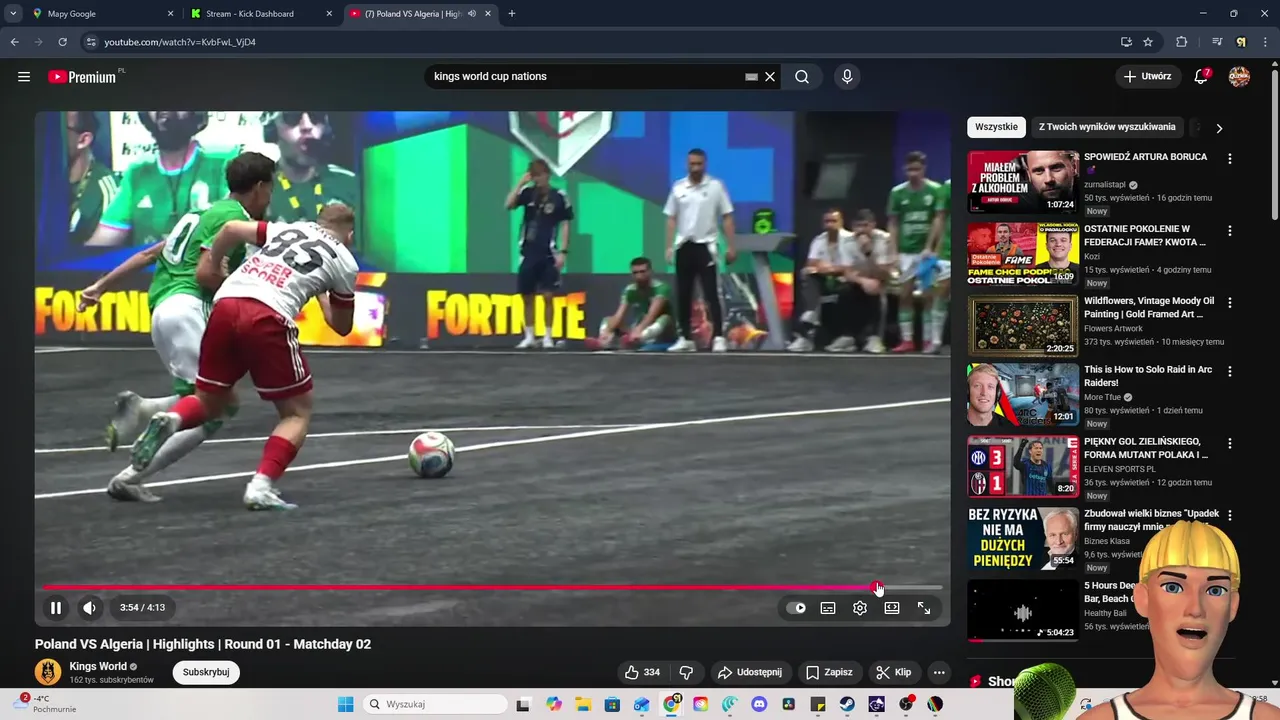Open Wildflowers Vintage Moody Oil Painting thumbnail

pos(1023,326)
